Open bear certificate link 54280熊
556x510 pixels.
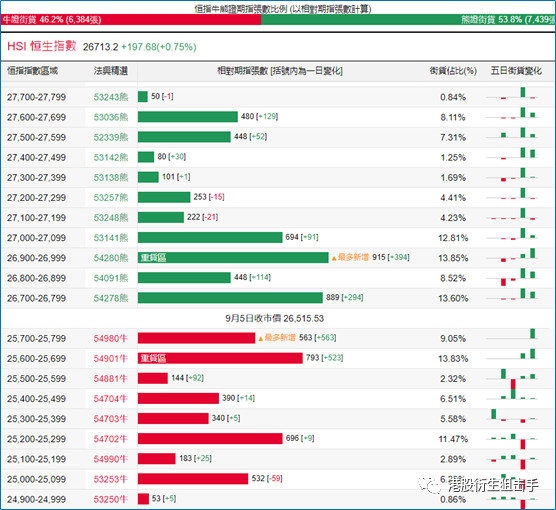[111, 258]
